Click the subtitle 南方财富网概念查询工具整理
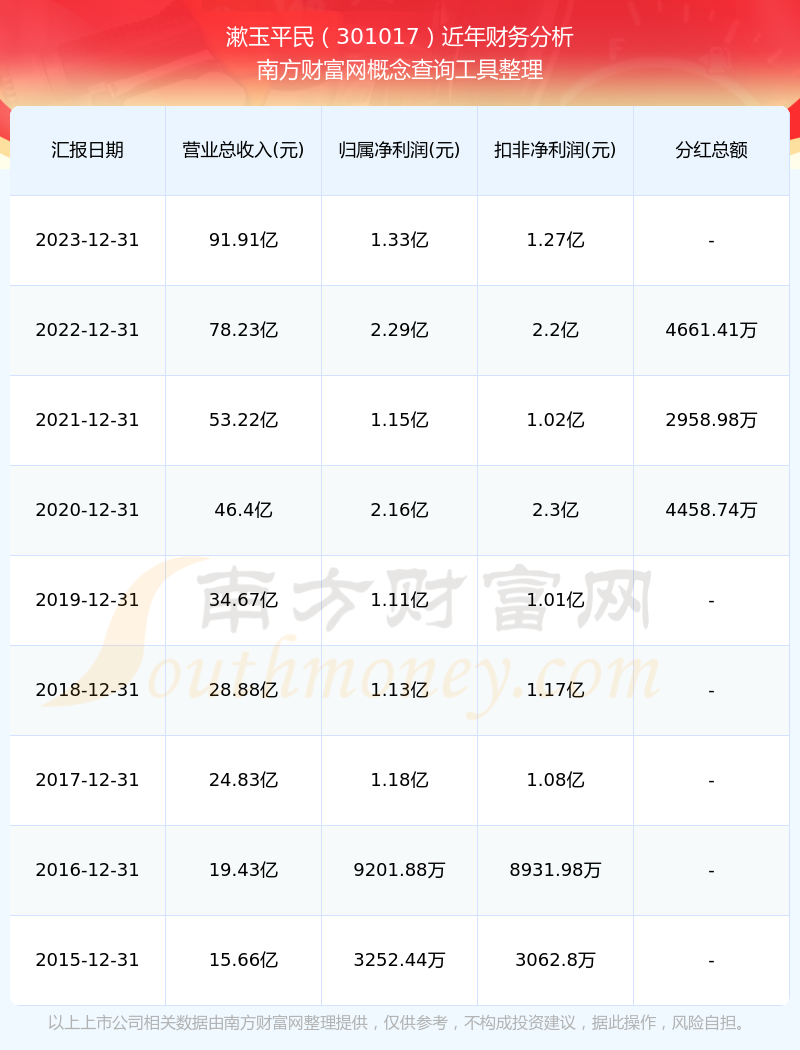 tap(400, 70)
